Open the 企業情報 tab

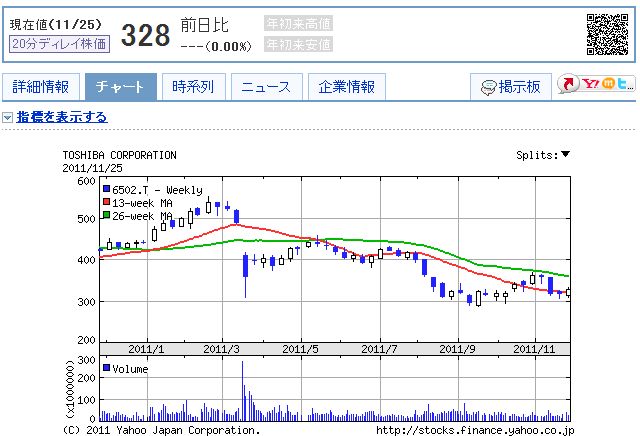[x=347, y=87]
